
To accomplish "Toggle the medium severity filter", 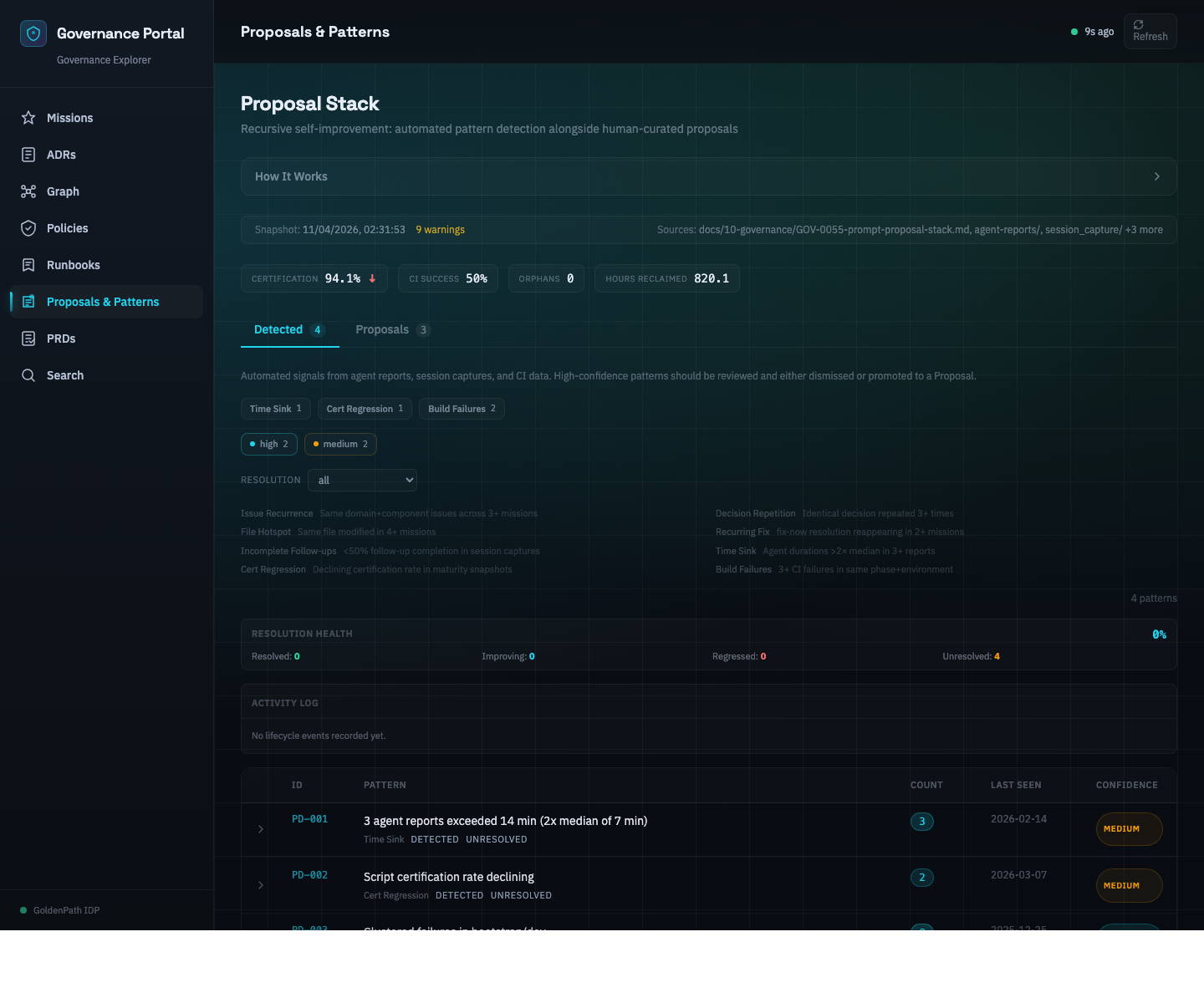I will pyautogui.click(x=339, y=444).
